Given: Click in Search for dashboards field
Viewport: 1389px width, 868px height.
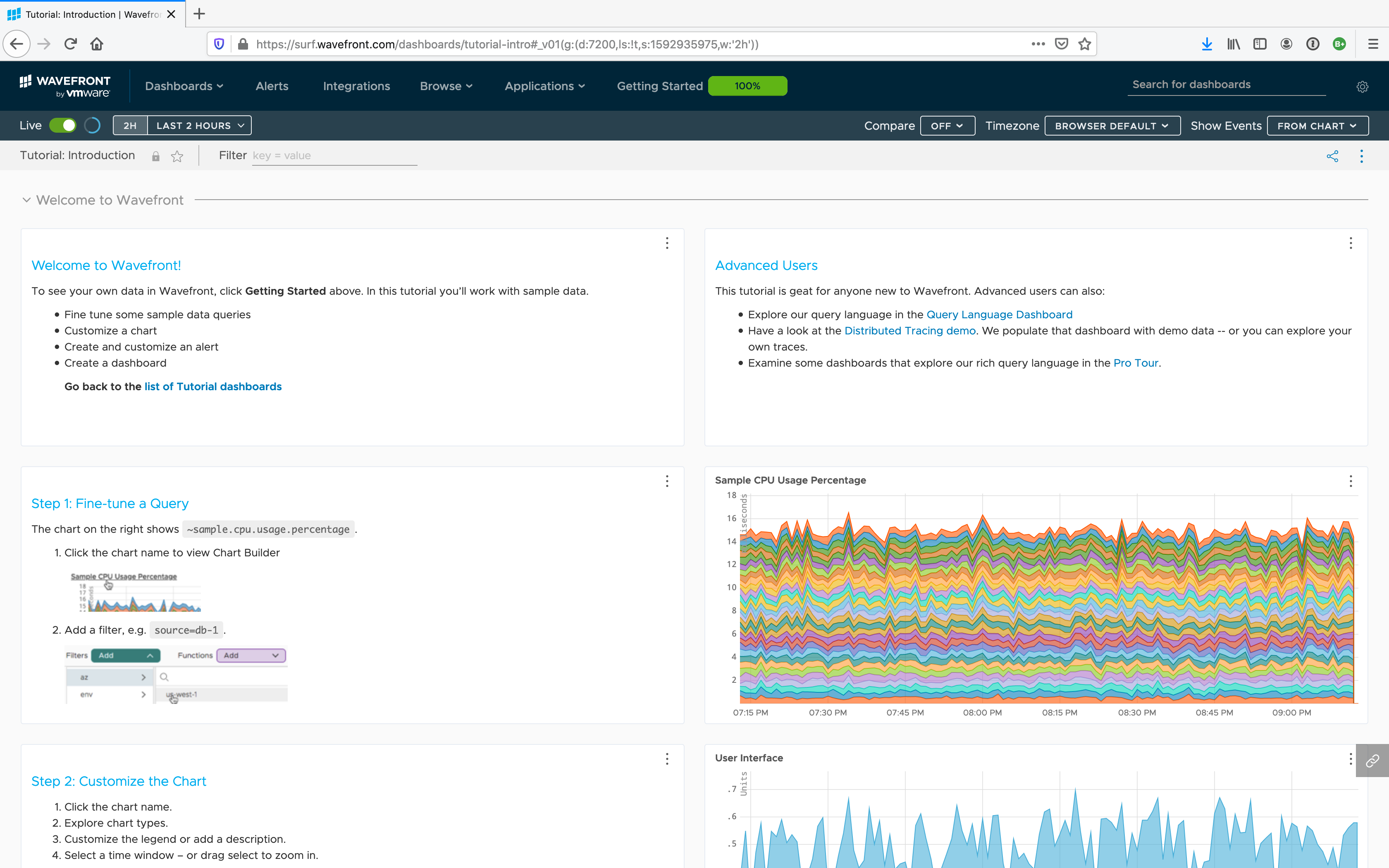Looking at the screenshot, I should [x=1227, y=85].
